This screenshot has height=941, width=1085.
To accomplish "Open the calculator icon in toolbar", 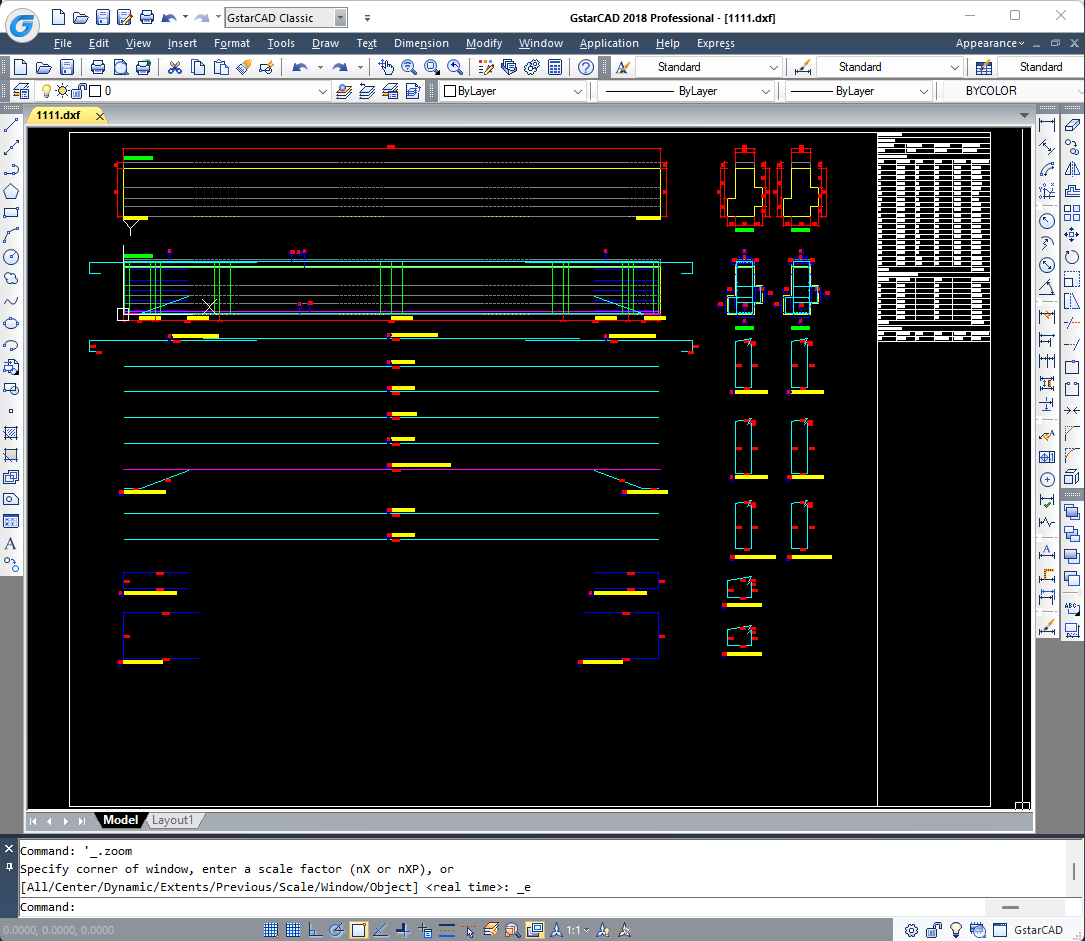I will [x=554, y=67].
